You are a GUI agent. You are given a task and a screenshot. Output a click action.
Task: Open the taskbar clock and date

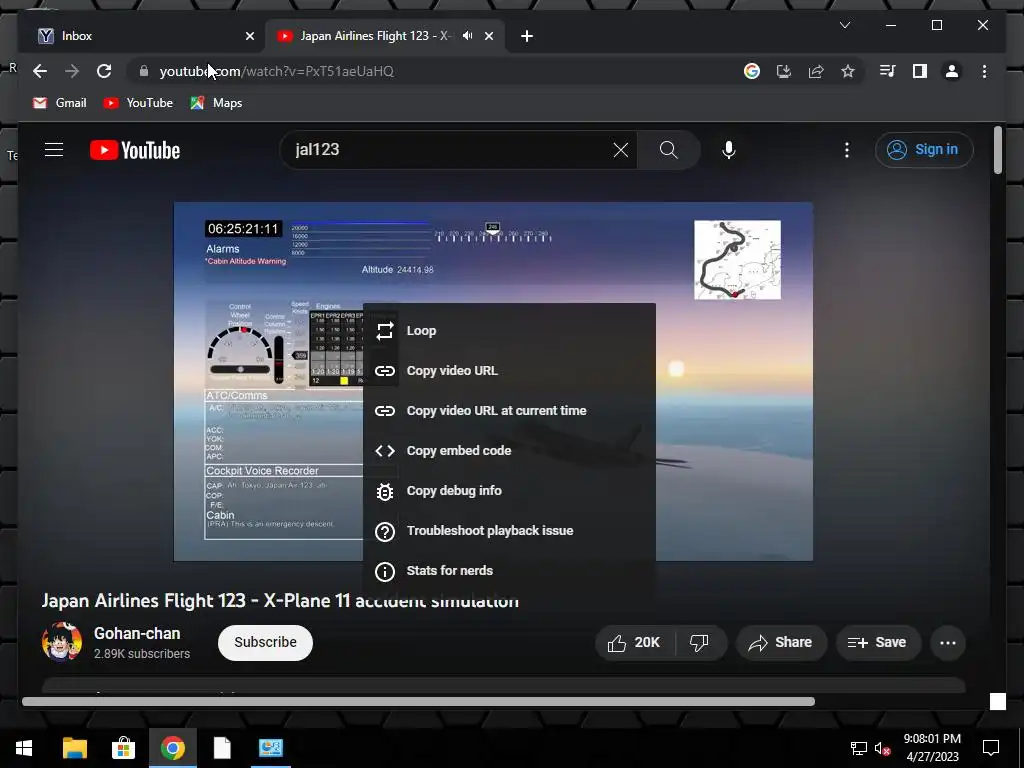[x=933, y=748]
